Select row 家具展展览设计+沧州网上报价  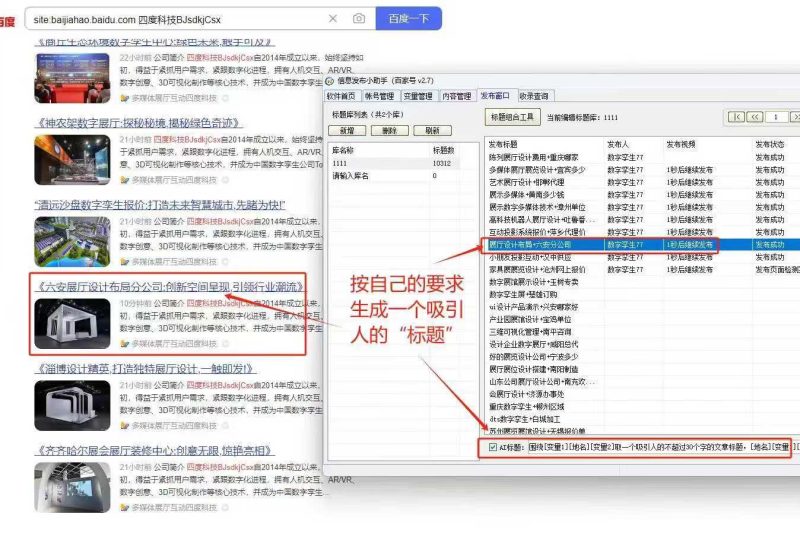(643, 269)
